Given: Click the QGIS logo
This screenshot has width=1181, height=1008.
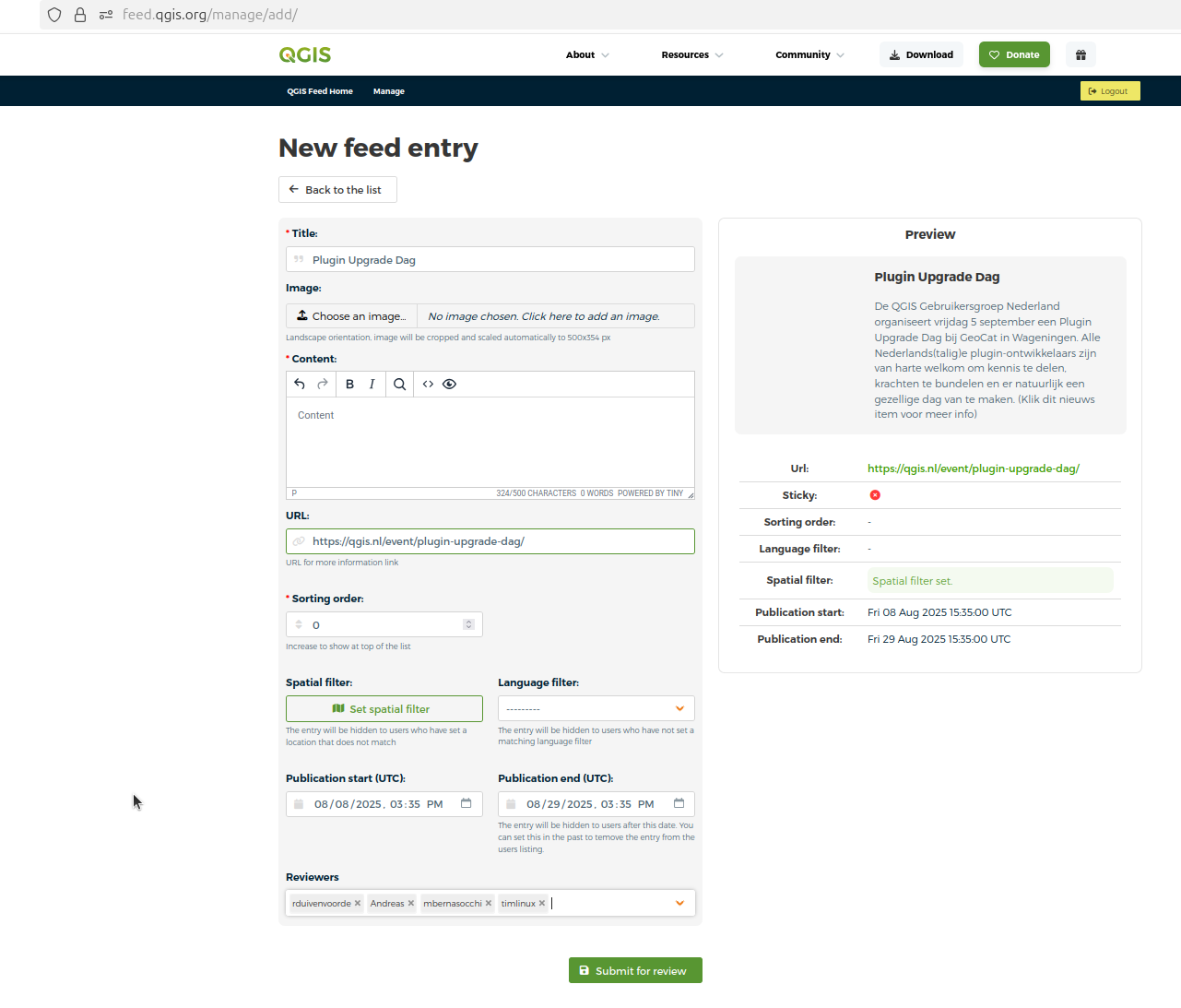Looking at the screenshot, I should coord(305,54).
